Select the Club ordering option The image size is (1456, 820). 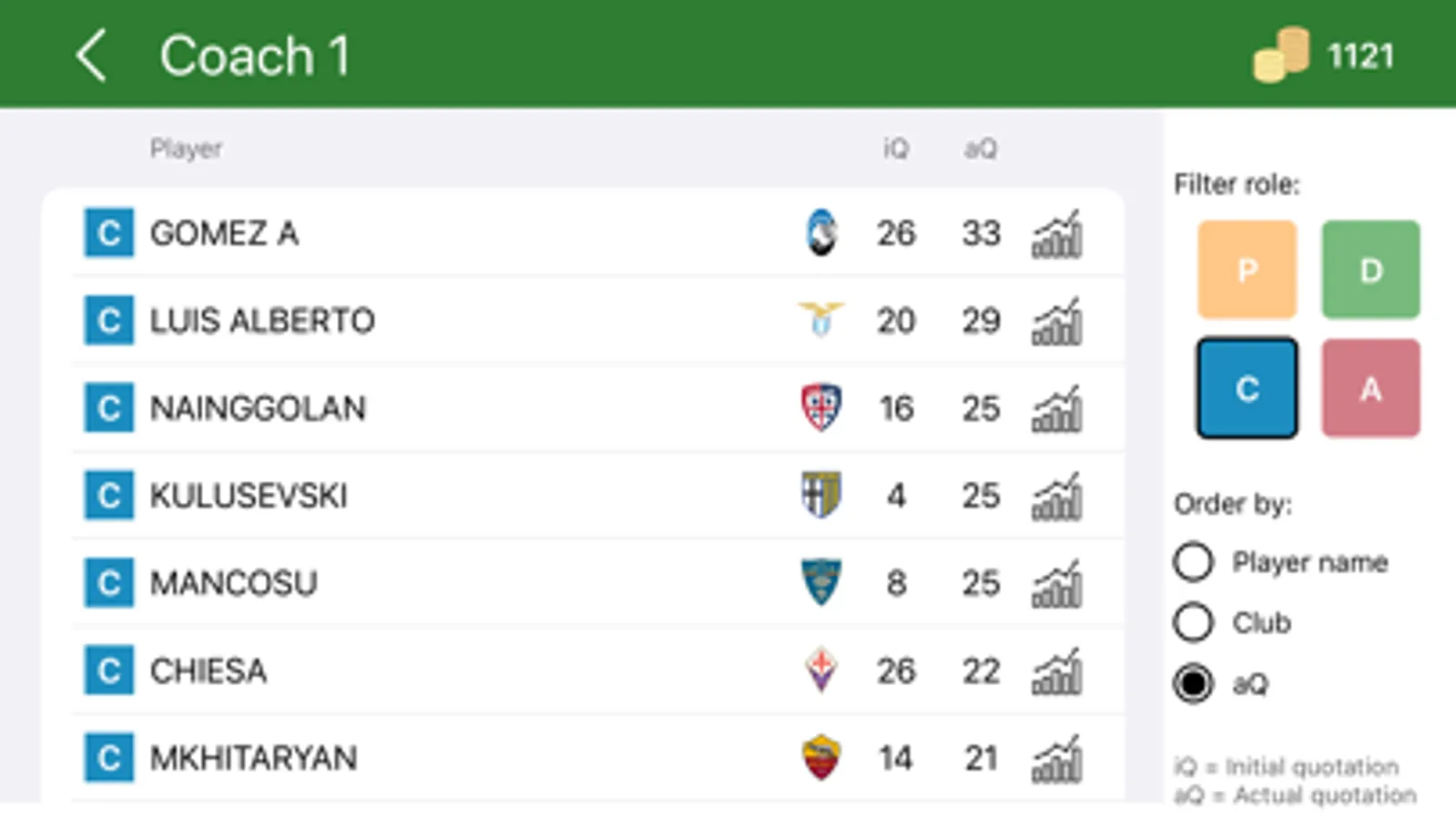(1194, 623)
